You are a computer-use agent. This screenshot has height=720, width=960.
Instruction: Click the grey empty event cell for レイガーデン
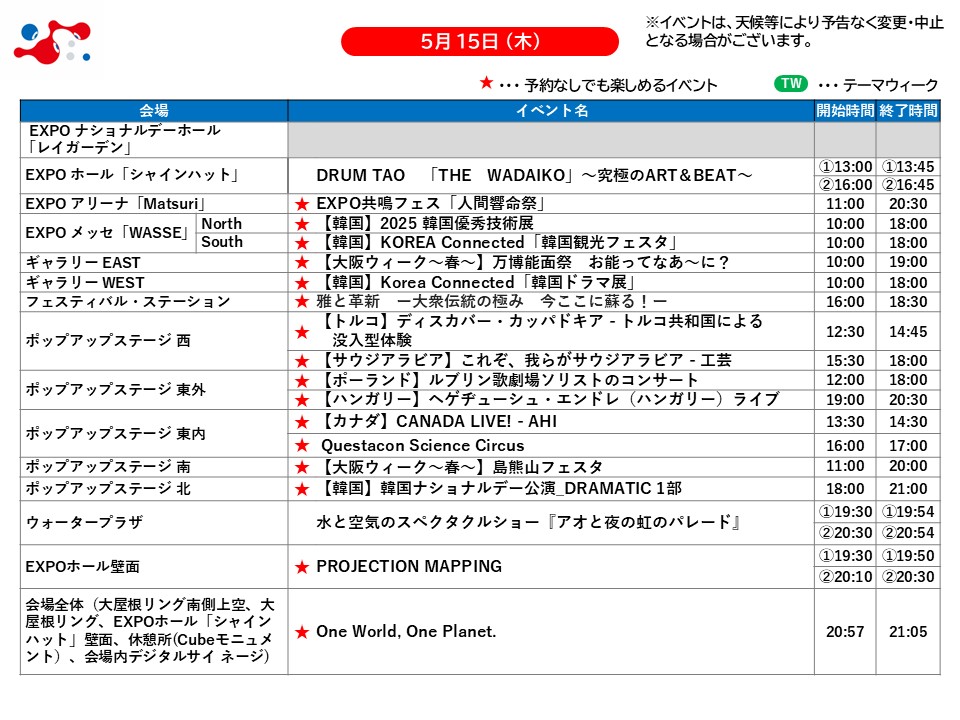551,139
